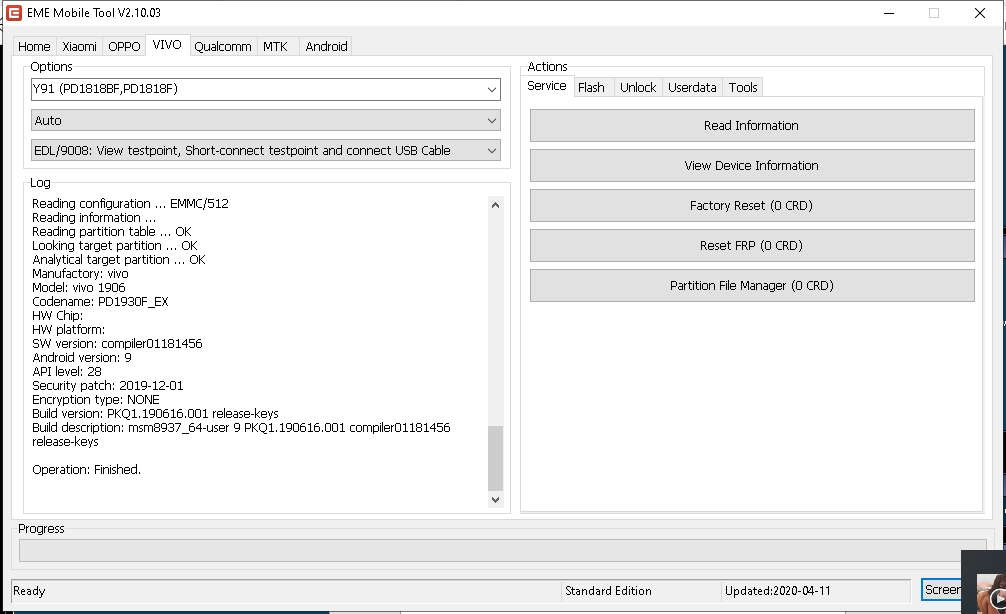Click the Progress bar
The height and width of the screenshot is (614, 1006).
502,550
